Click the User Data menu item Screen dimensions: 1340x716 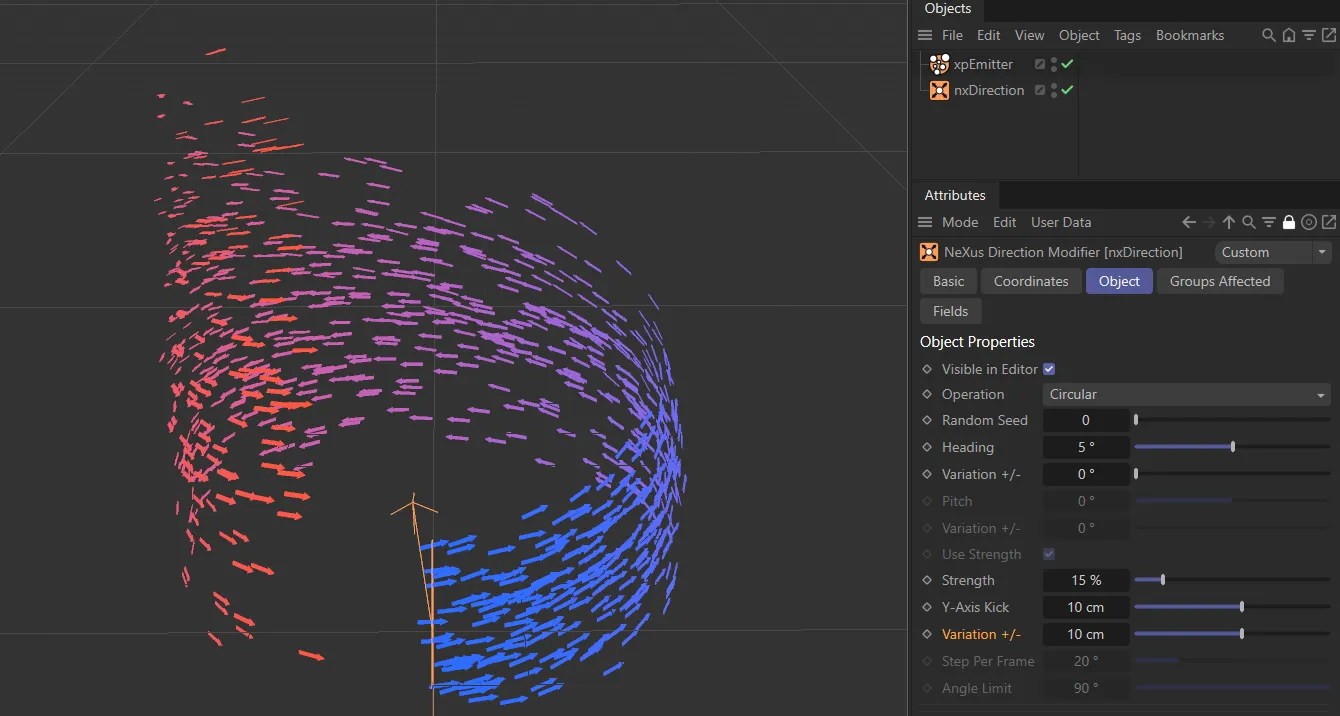coord(1061,222)
